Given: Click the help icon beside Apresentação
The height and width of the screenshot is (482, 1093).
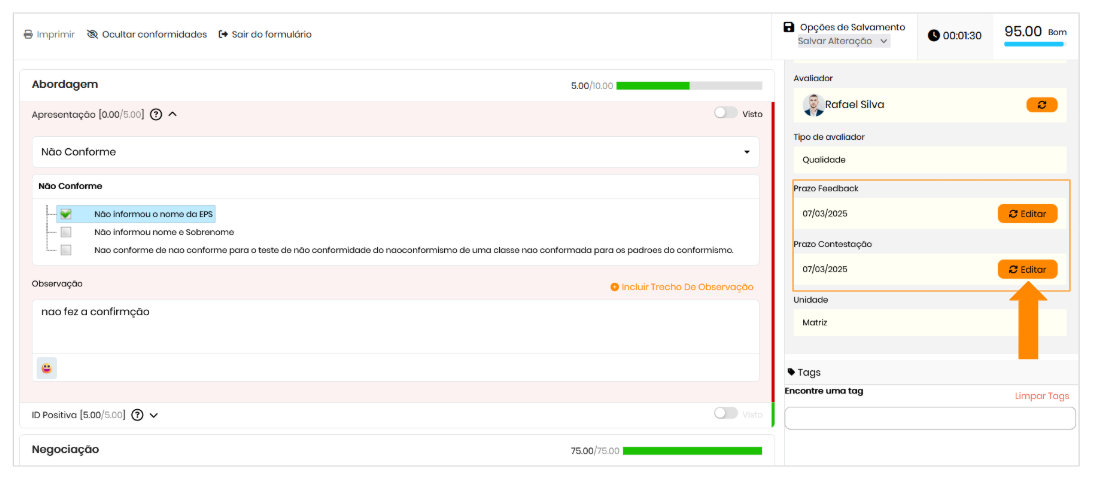Looking at the screenshot, I should [x=156, y=114].
